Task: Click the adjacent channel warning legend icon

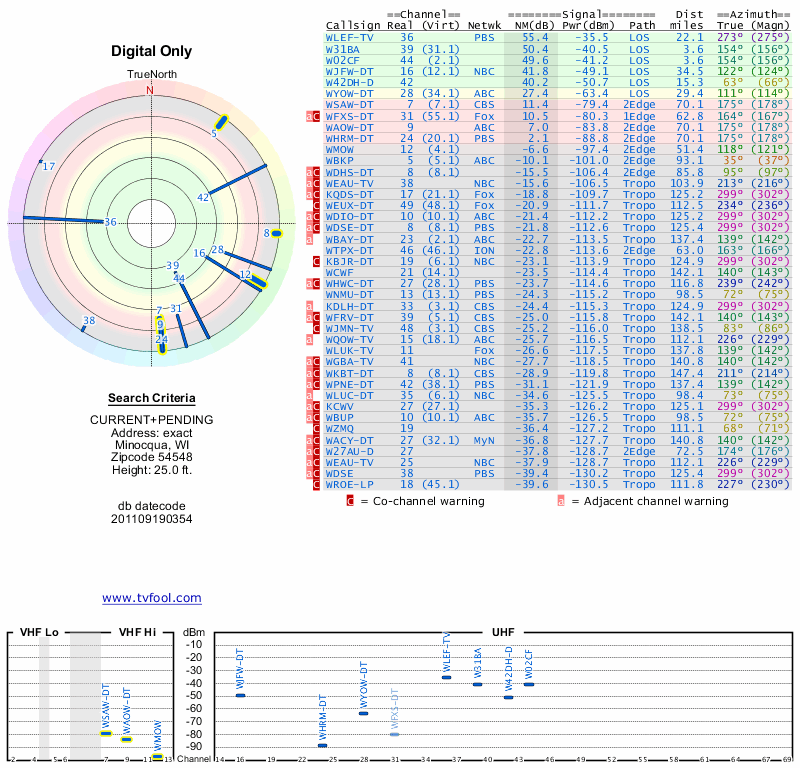Action: point(561,500)
